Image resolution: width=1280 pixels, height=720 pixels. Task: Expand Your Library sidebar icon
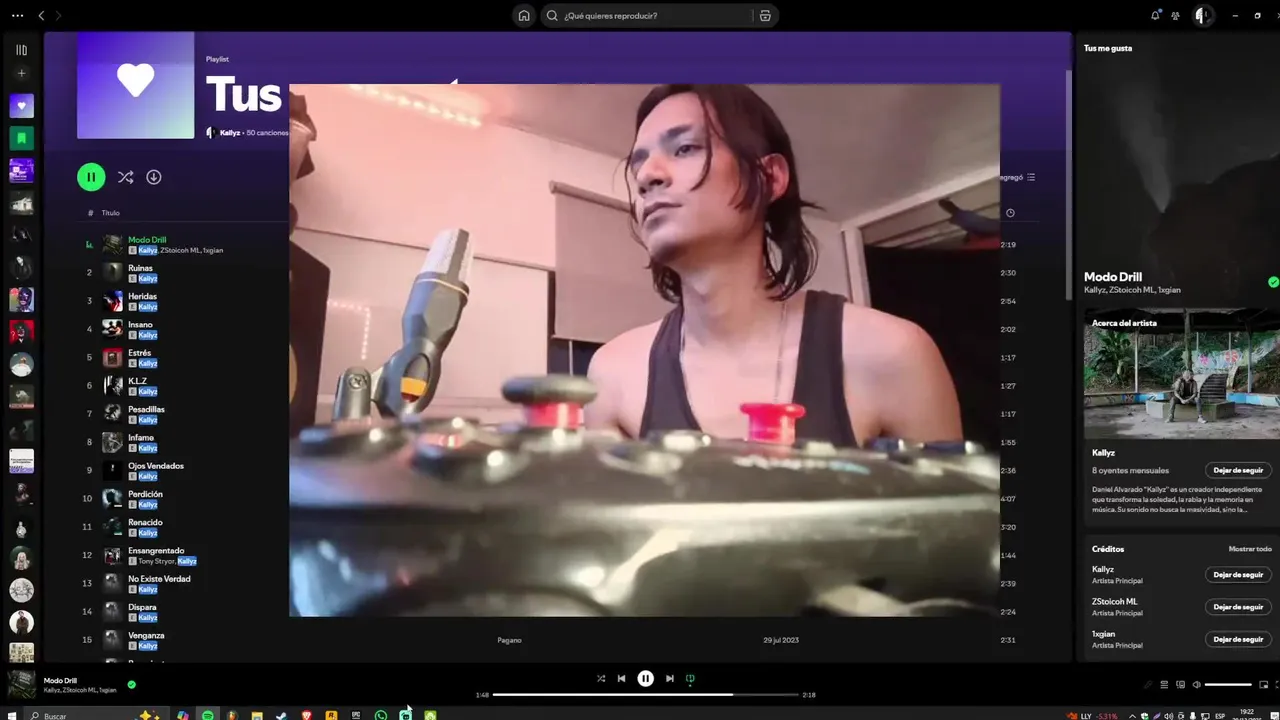click(x=21, y=50)
